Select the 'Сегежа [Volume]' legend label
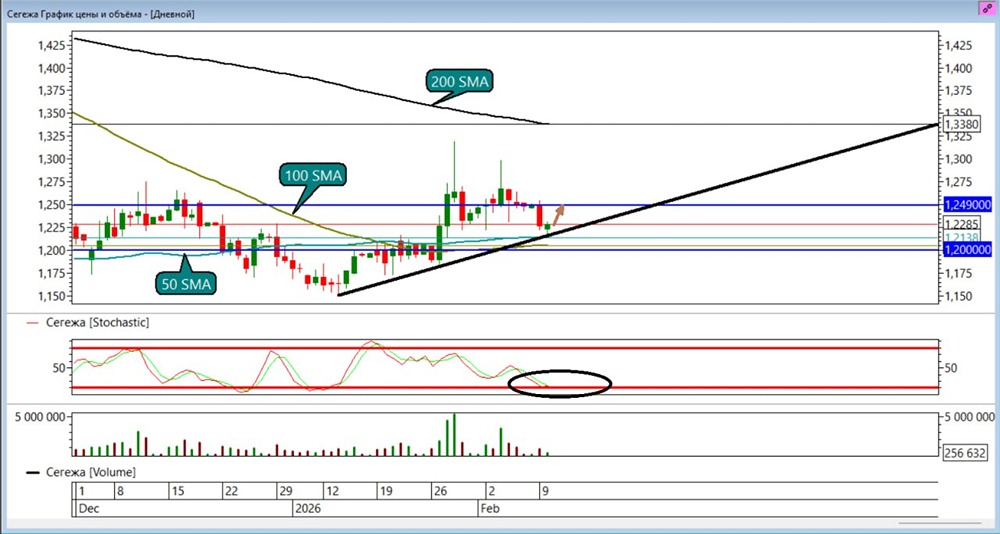This screenshot has width=1000, height=534. click(x=80, y=473)
